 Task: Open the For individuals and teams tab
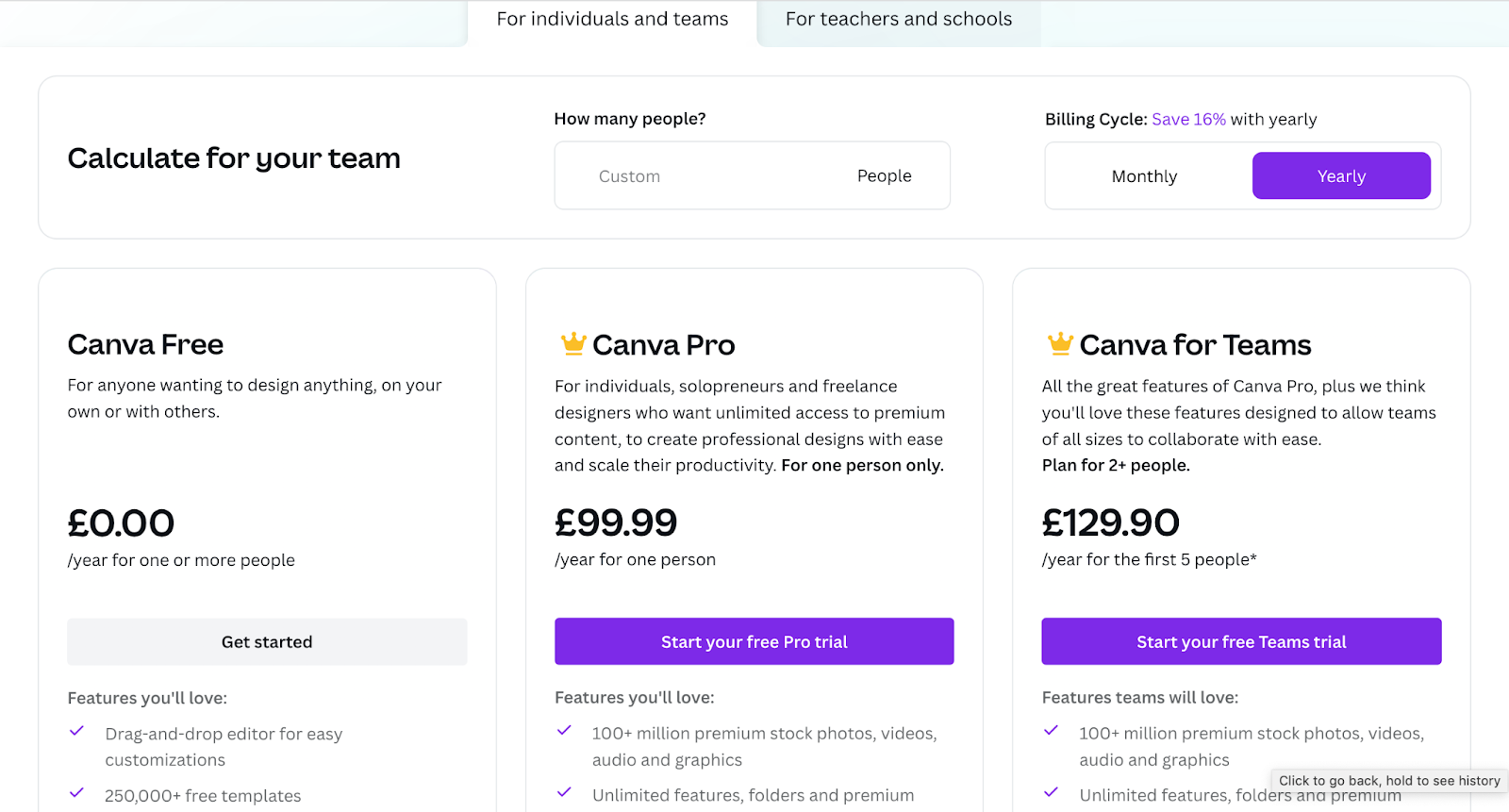point(612,20)
